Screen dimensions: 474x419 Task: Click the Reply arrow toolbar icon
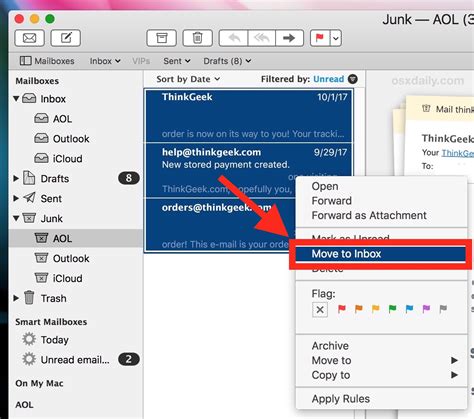[233, 38]
